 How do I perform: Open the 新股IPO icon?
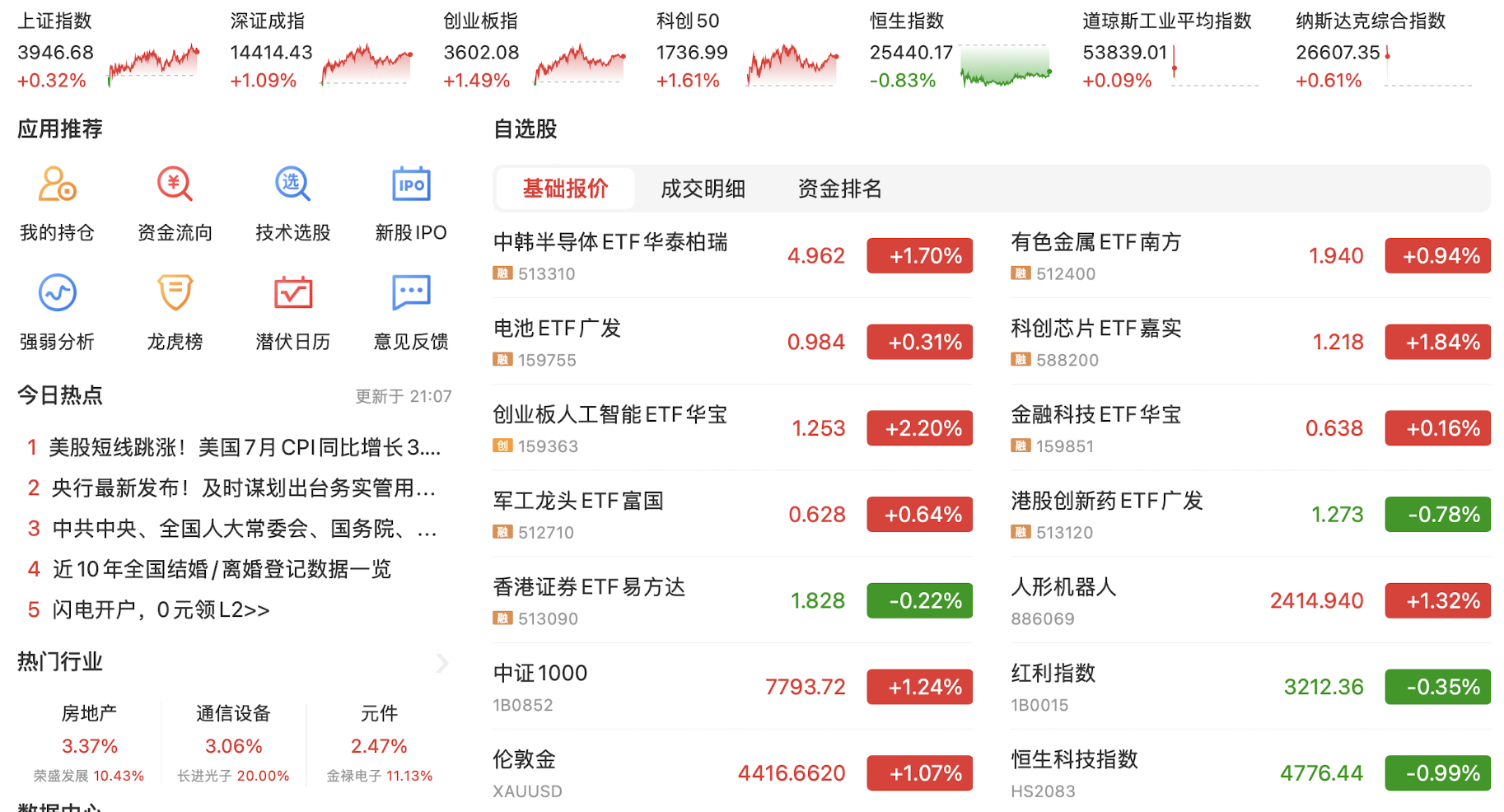411,184
